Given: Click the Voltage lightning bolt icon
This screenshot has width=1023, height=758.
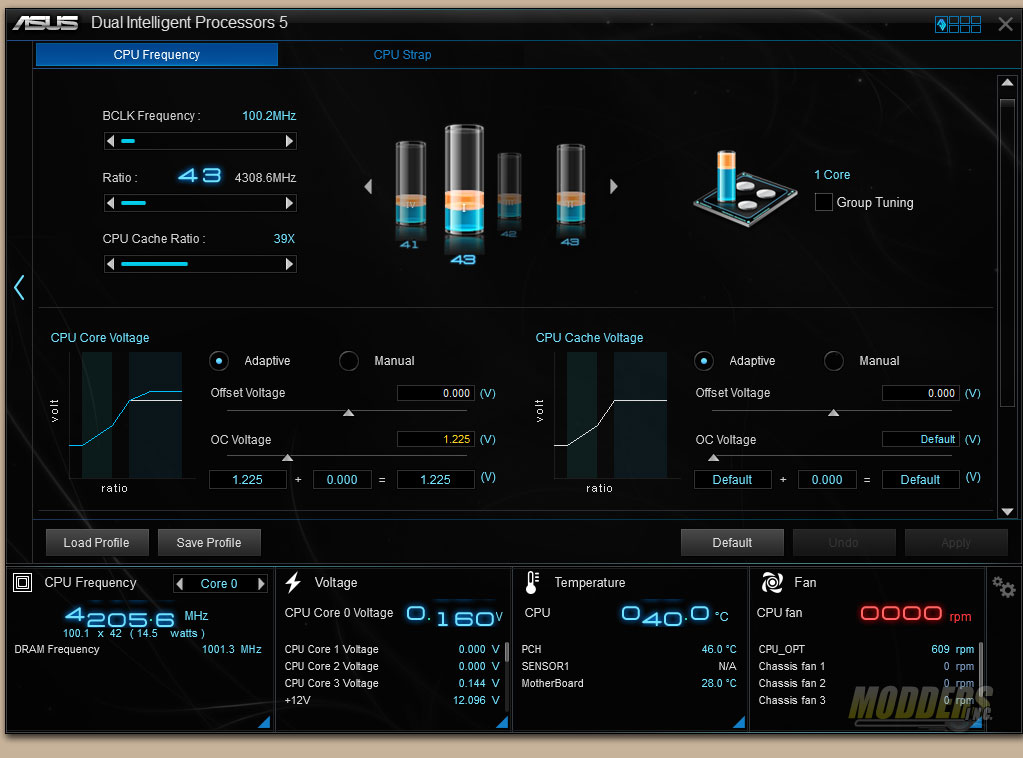Looking at the screenshot, I should click(x=294, y=582).
